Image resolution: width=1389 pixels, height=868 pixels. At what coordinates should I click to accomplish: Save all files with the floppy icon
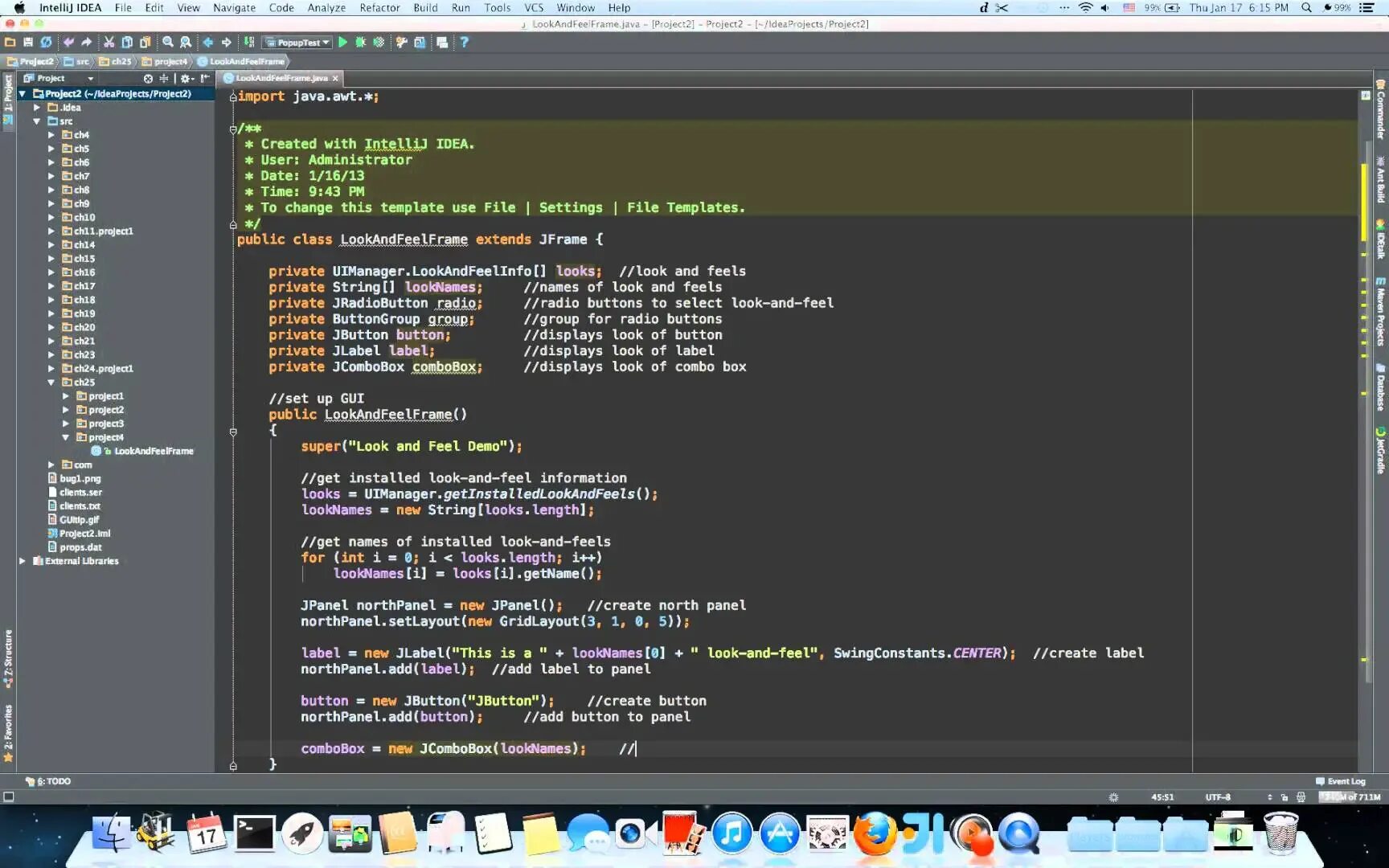pyautogui.click(x=28, y=43)
